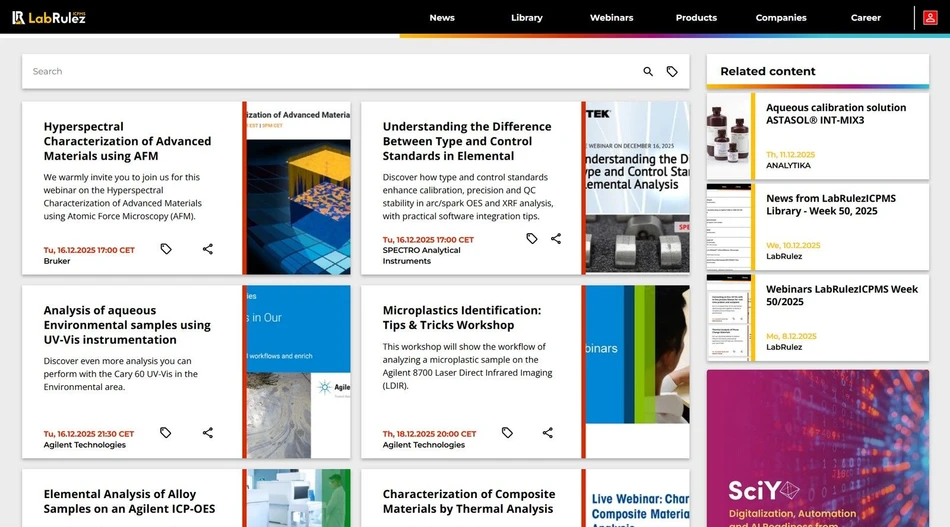This screenshot has width=950, height=527.
Task: Open News from LabRulezICPMS Library Week 50
Action: click(831, 205)
